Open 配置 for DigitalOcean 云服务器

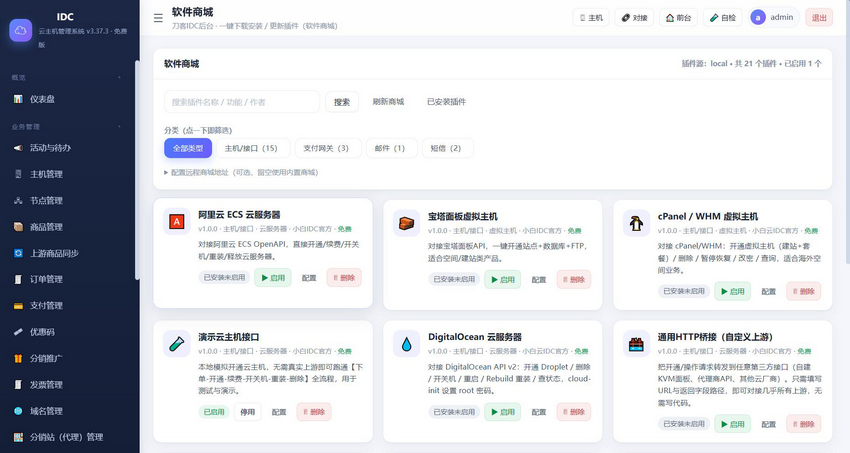[x=539, y=412]
